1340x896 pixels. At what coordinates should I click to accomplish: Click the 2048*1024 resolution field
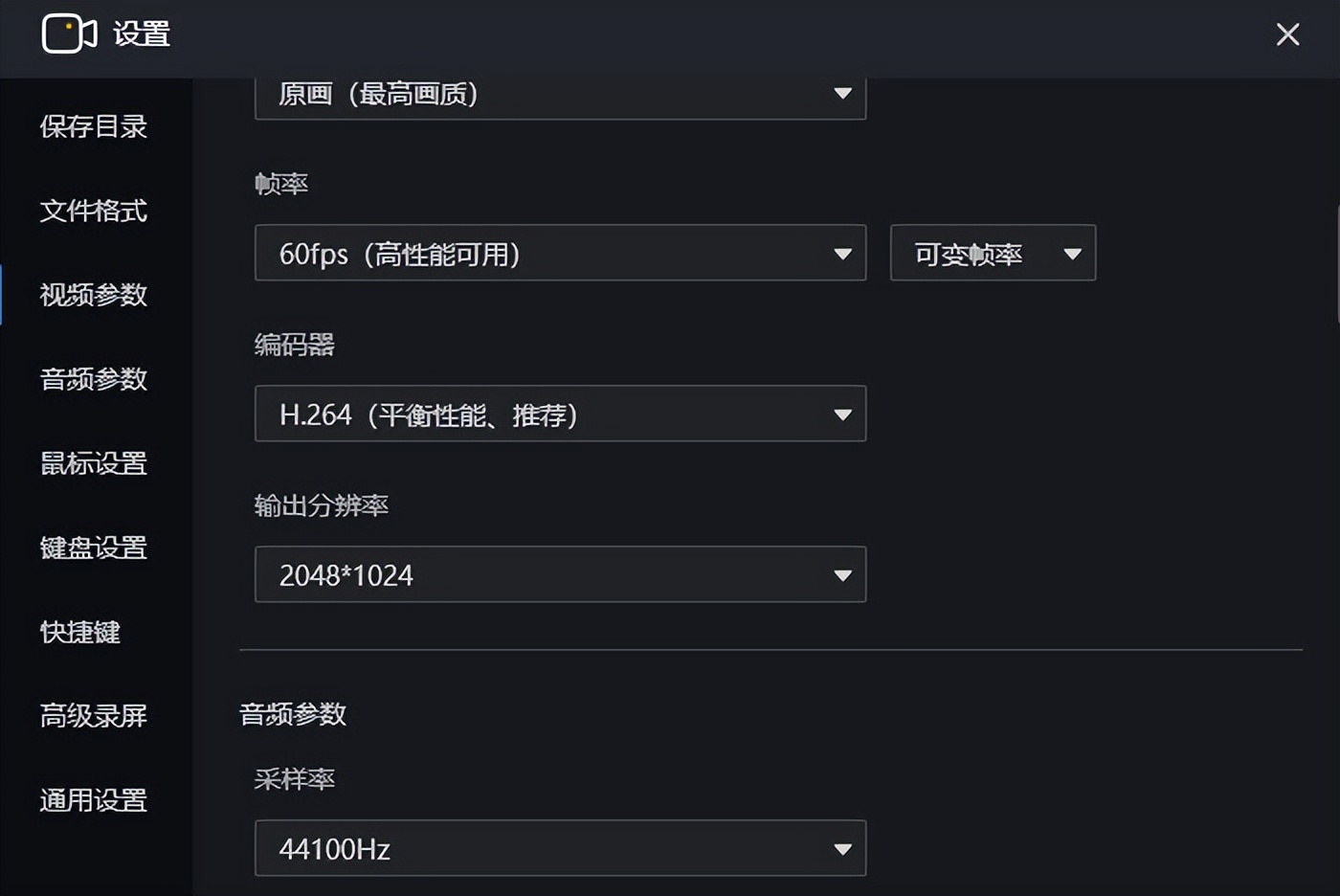[560, 574]
